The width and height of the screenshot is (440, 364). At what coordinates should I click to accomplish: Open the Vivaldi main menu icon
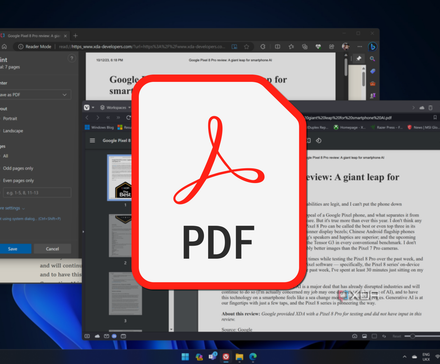coord(87,107)
